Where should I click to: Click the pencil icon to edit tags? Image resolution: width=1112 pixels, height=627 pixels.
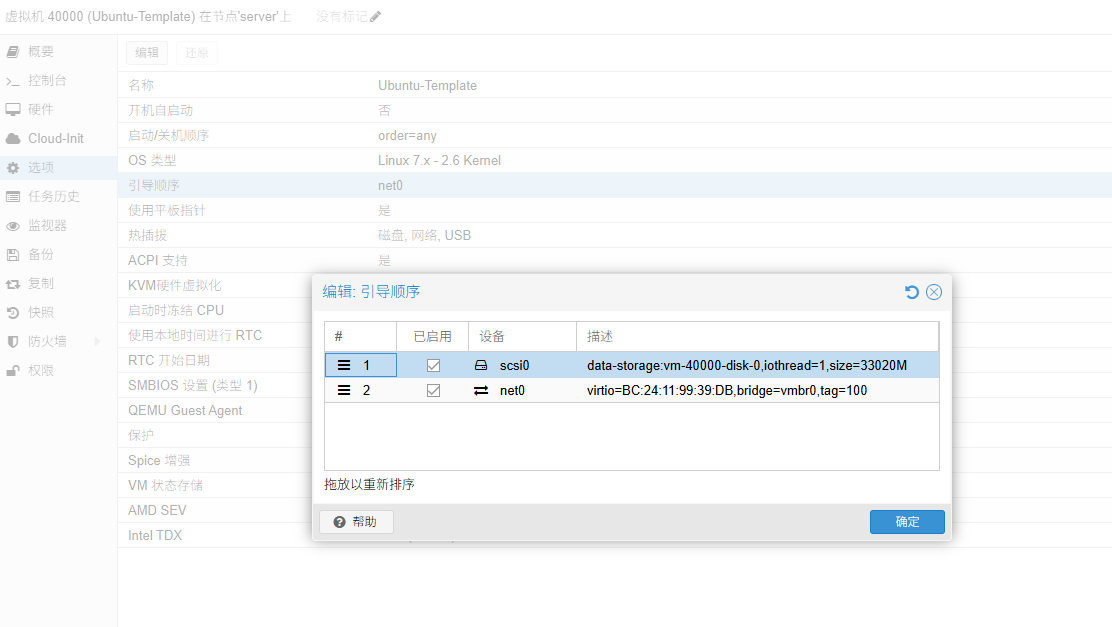(375, 16)
